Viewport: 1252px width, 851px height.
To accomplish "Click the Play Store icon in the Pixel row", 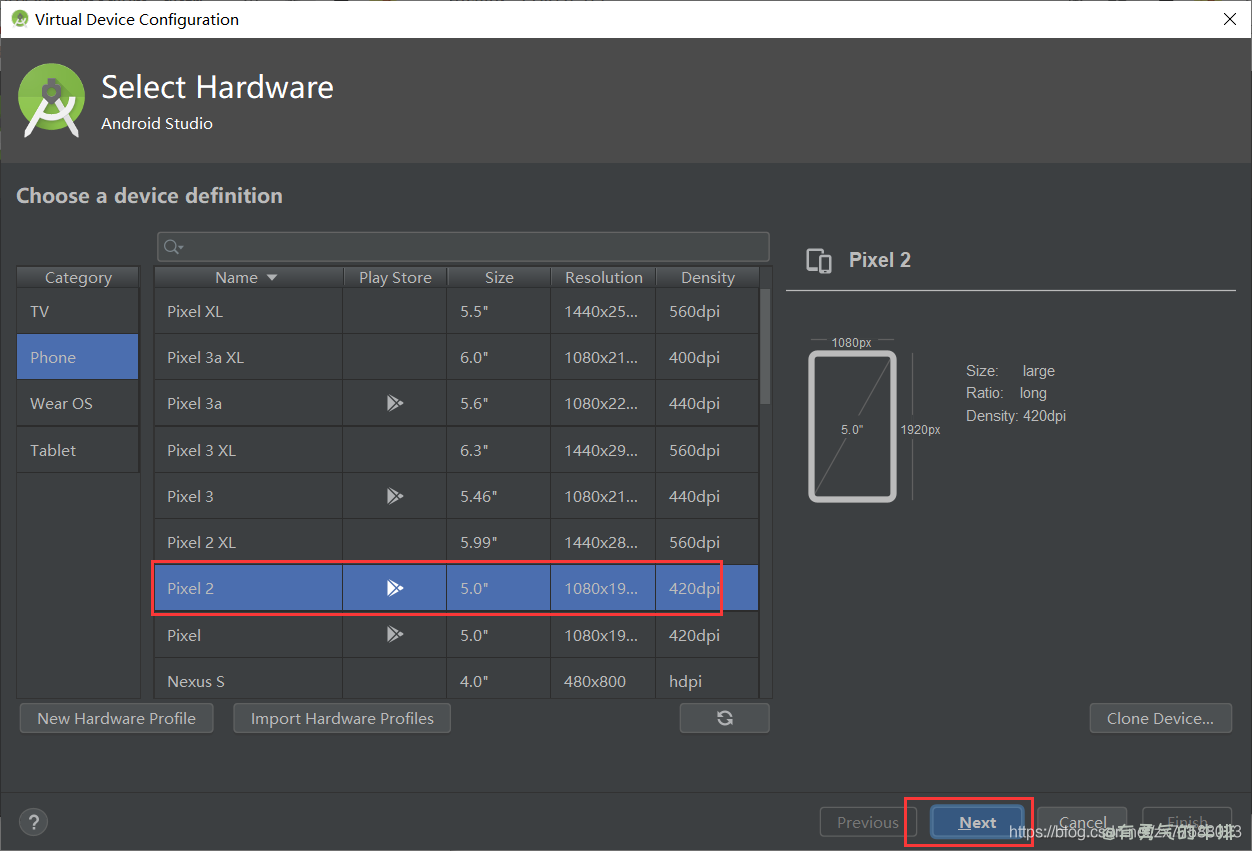I will tap(395, 634).
